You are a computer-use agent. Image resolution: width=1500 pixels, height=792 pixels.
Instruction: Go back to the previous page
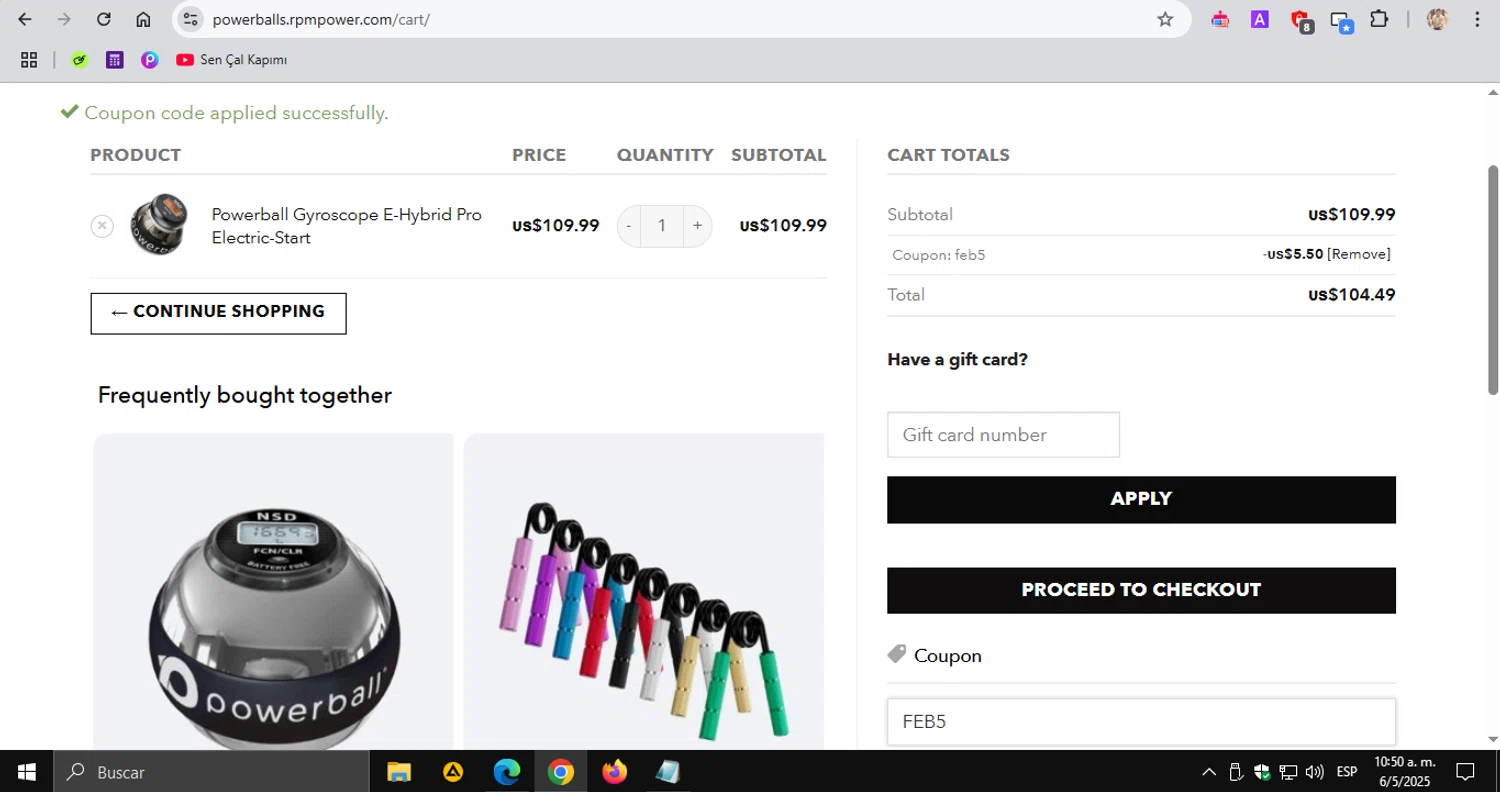[x=25, y=19]
